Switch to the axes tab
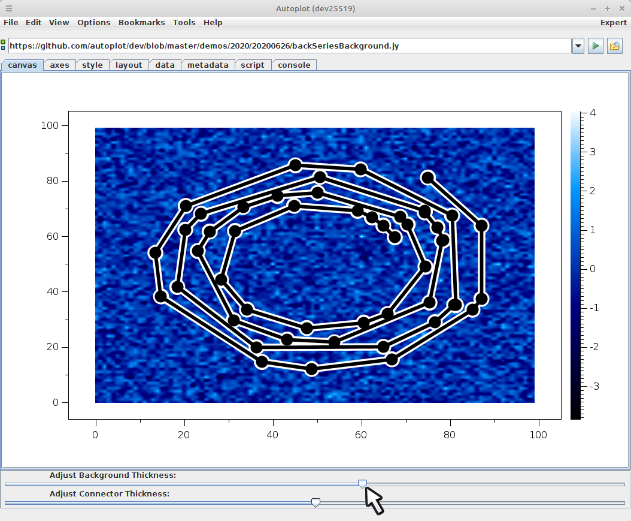 pos(60,65)
